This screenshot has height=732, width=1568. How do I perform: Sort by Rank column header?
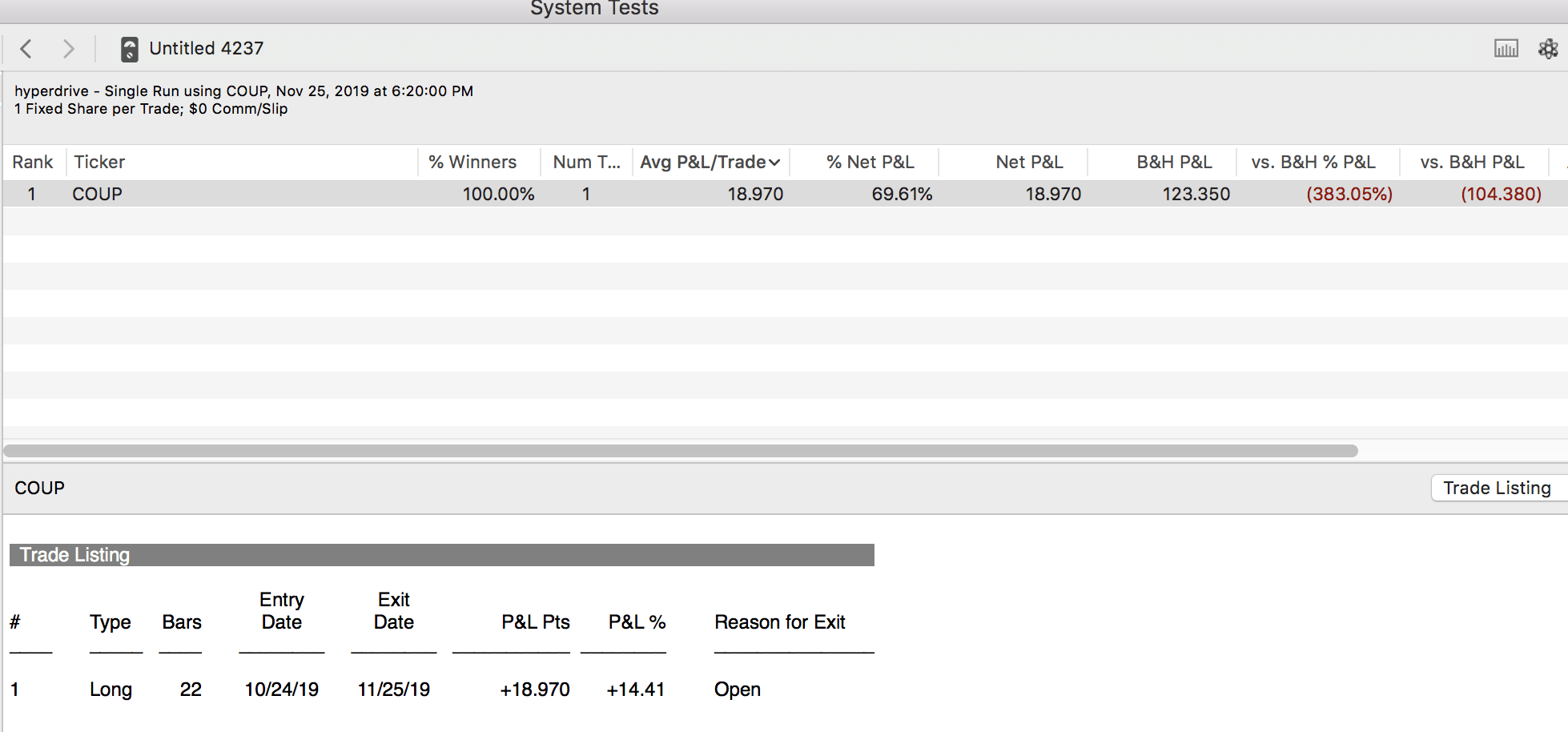[x=33, y=163]
